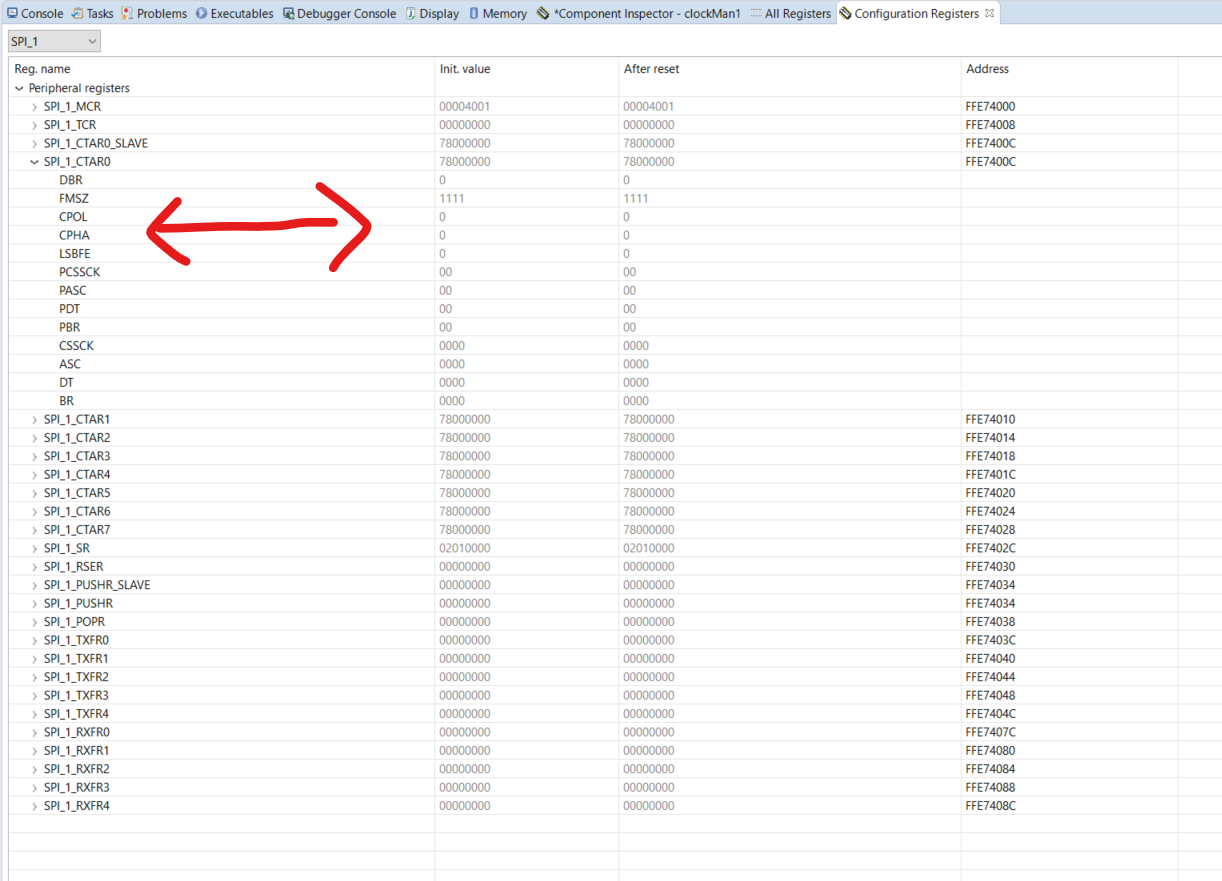The width and height of the screenshot is (1222, 881).
Task: Switch to the All Registers tab
Action: (x=798, y=13)
